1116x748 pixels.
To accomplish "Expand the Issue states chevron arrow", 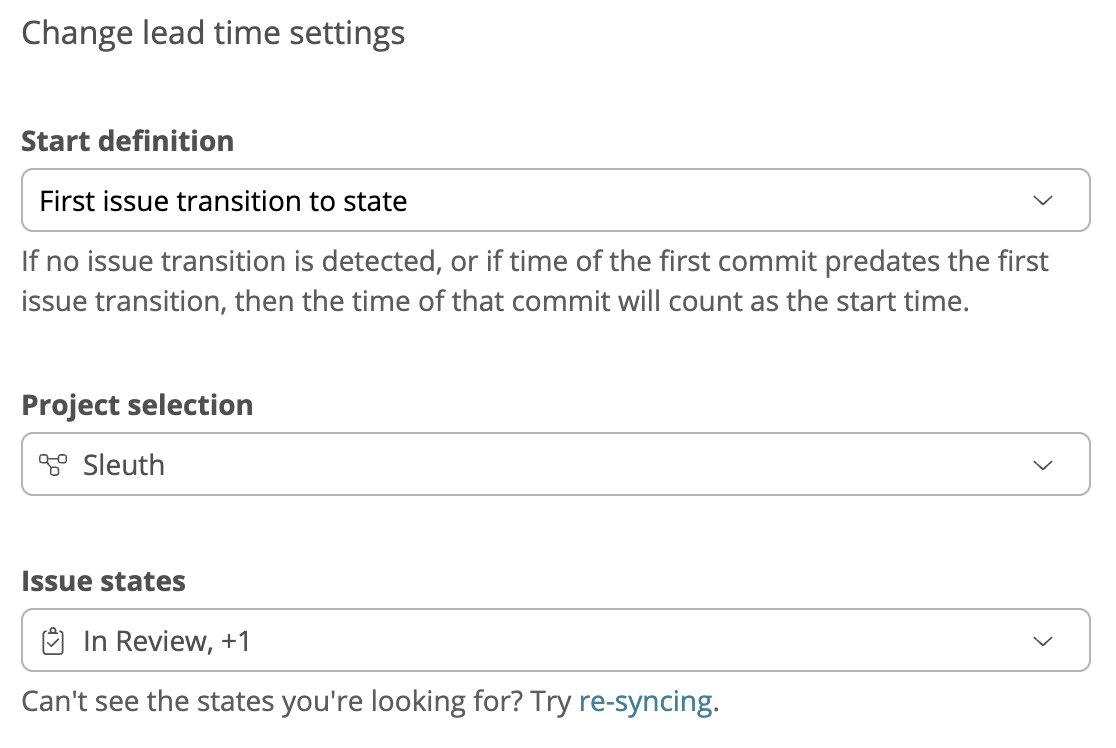I will [1043, 641].
